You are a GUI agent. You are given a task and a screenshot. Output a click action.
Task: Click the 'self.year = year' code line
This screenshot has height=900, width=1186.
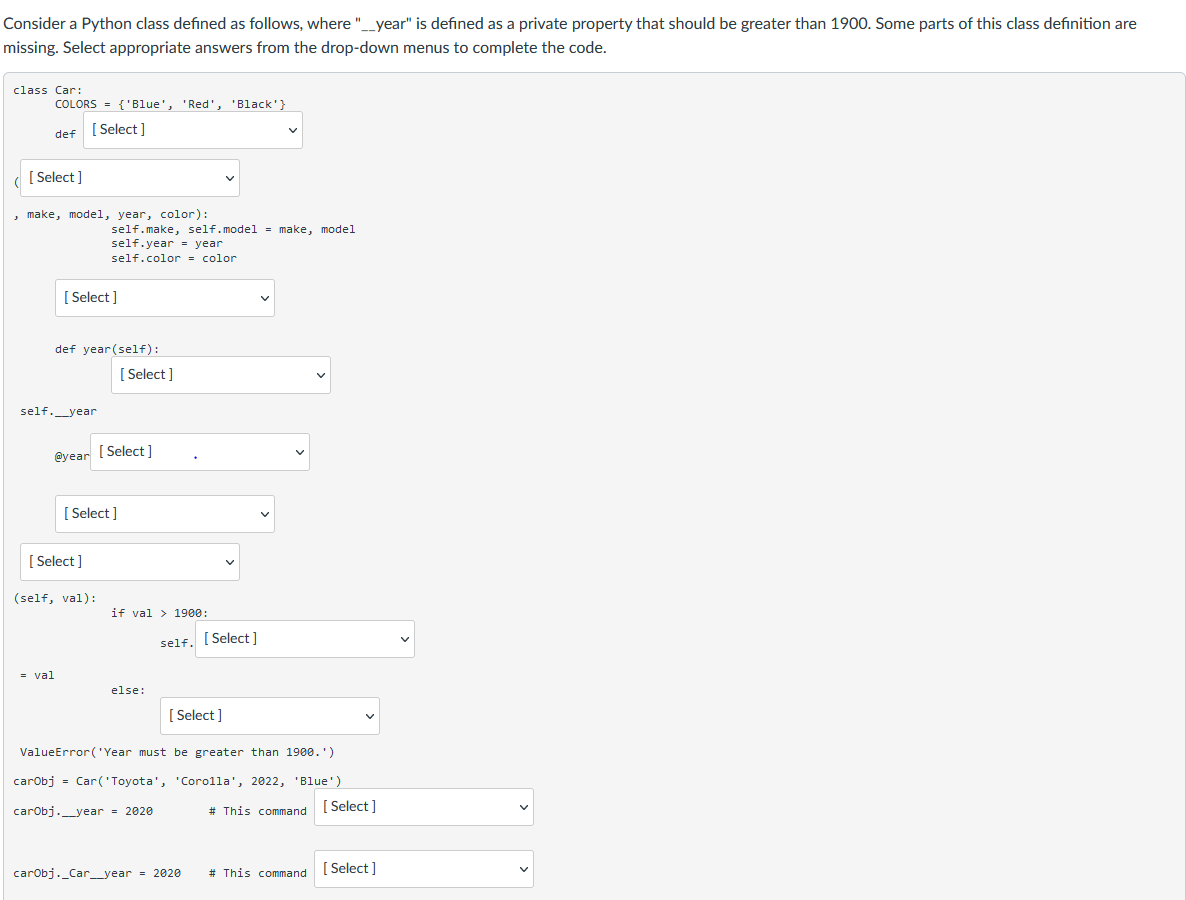[x=167, y=244]
